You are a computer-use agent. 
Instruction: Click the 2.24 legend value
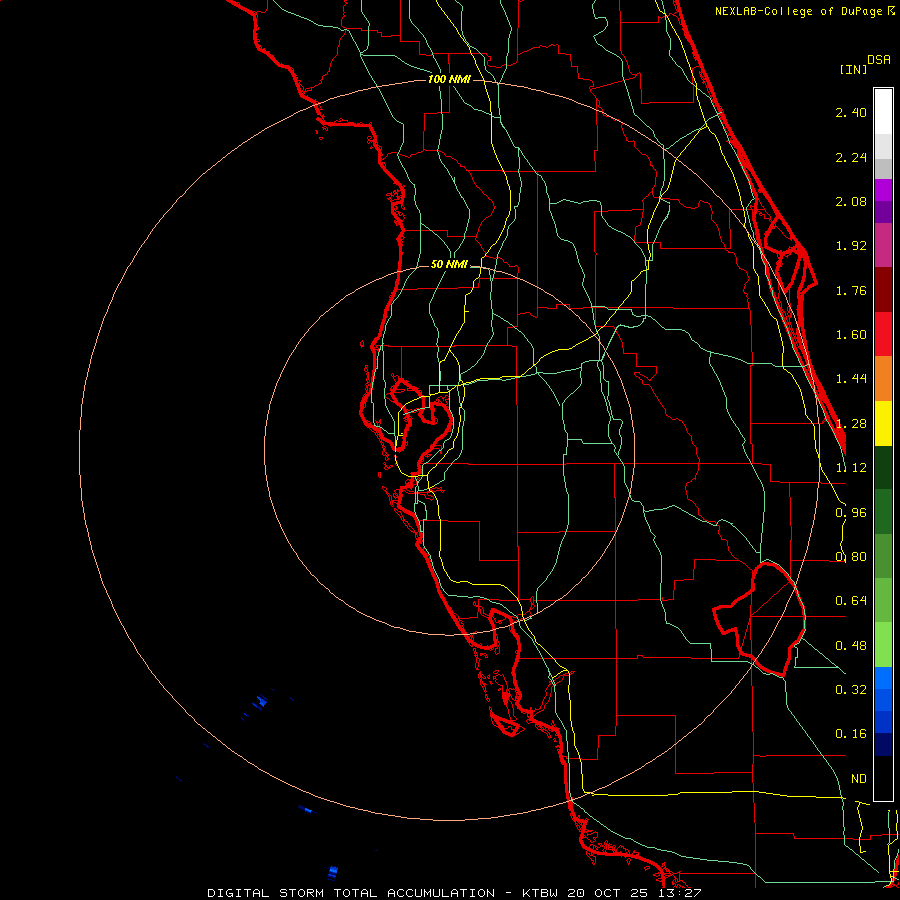[x=851, y=157]
